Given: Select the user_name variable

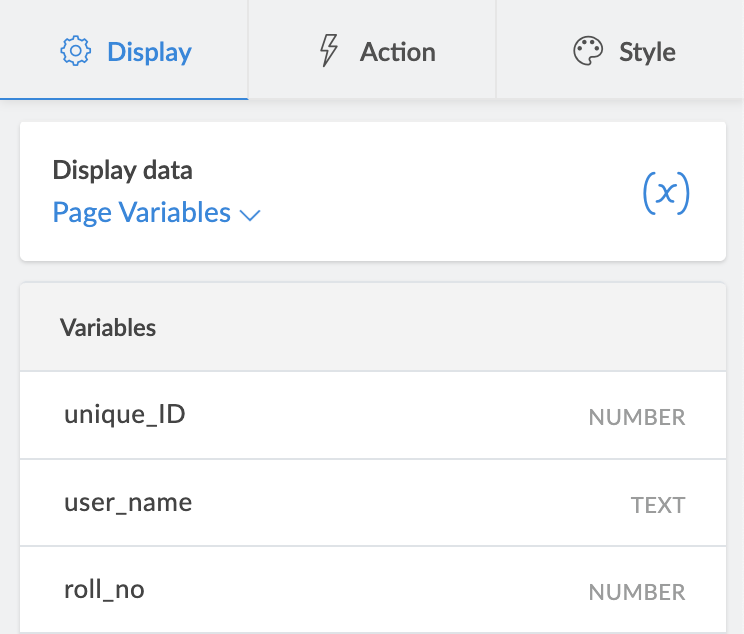Looking at the screenshot, I should (128, 502).
